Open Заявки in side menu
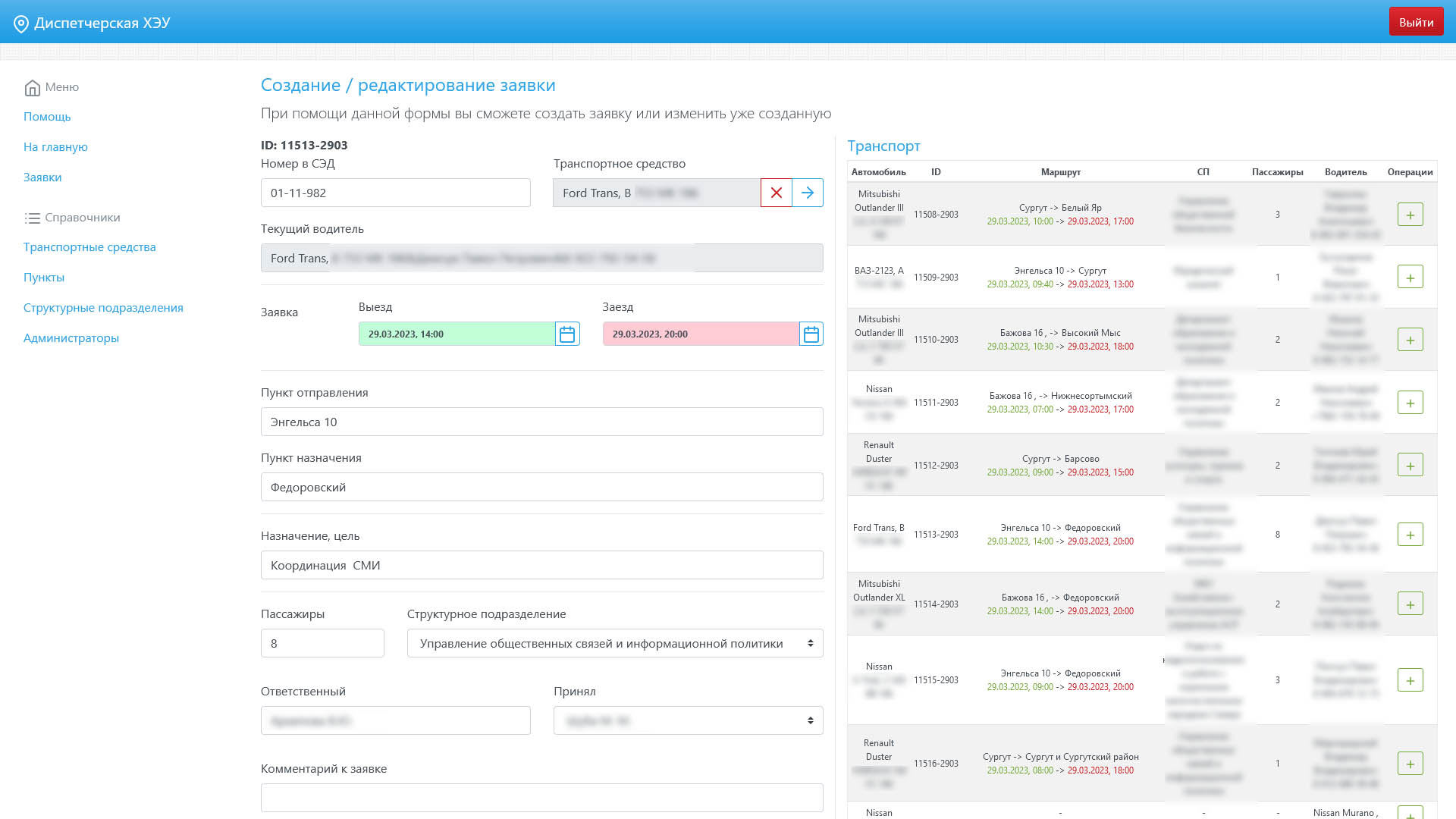Screen dimensions: 1456x819 point(42,177)
